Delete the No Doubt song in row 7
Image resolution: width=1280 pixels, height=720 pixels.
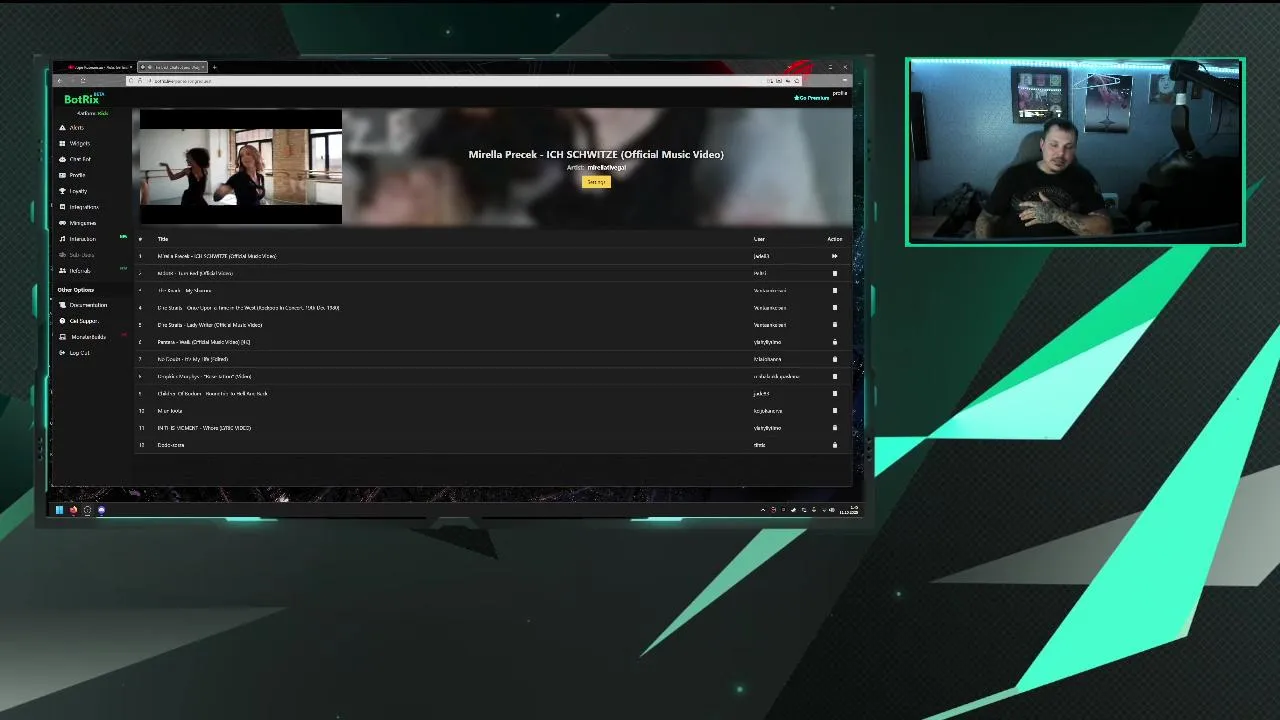(x=835, y=359)
